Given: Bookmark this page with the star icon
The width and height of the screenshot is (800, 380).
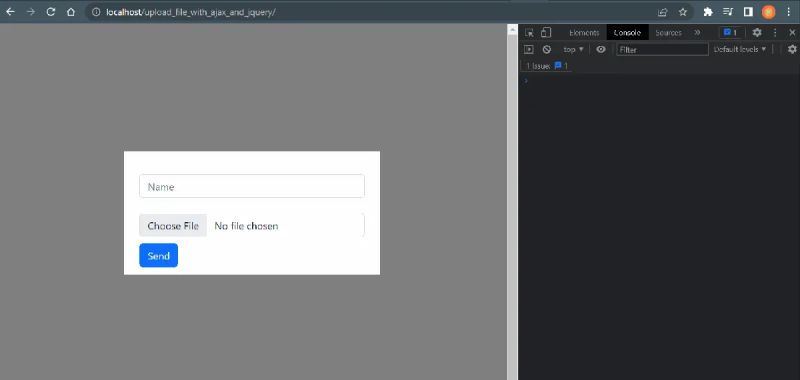Looking at the screenshot, I should (x=683, y=12).
